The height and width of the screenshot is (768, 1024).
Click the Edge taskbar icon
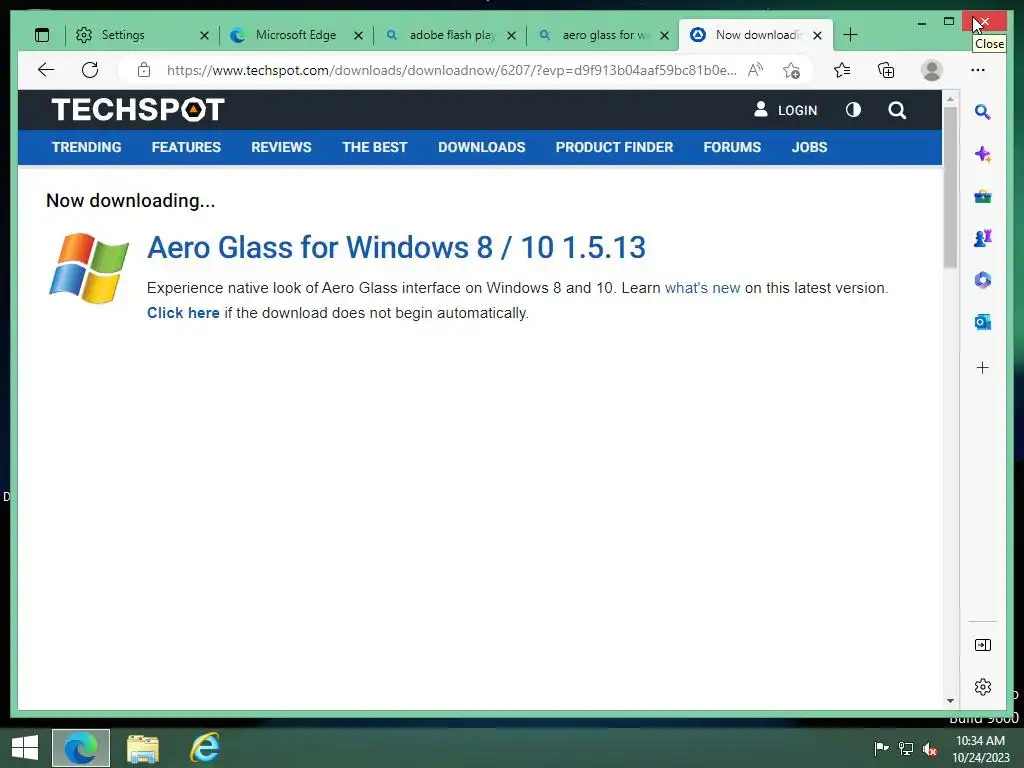coord(81,748)
